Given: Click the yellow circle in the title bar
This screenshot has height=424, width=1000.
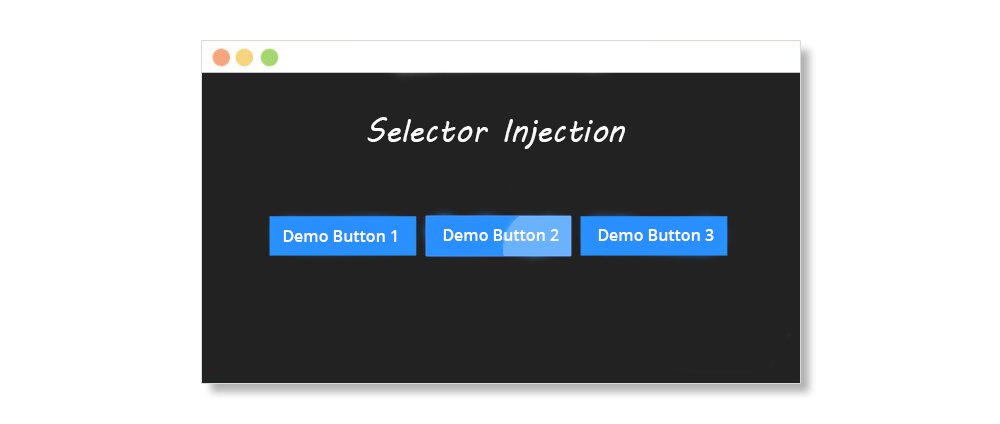Looking at the screenshot, I should pyautogui.click(x=245, y=57).
